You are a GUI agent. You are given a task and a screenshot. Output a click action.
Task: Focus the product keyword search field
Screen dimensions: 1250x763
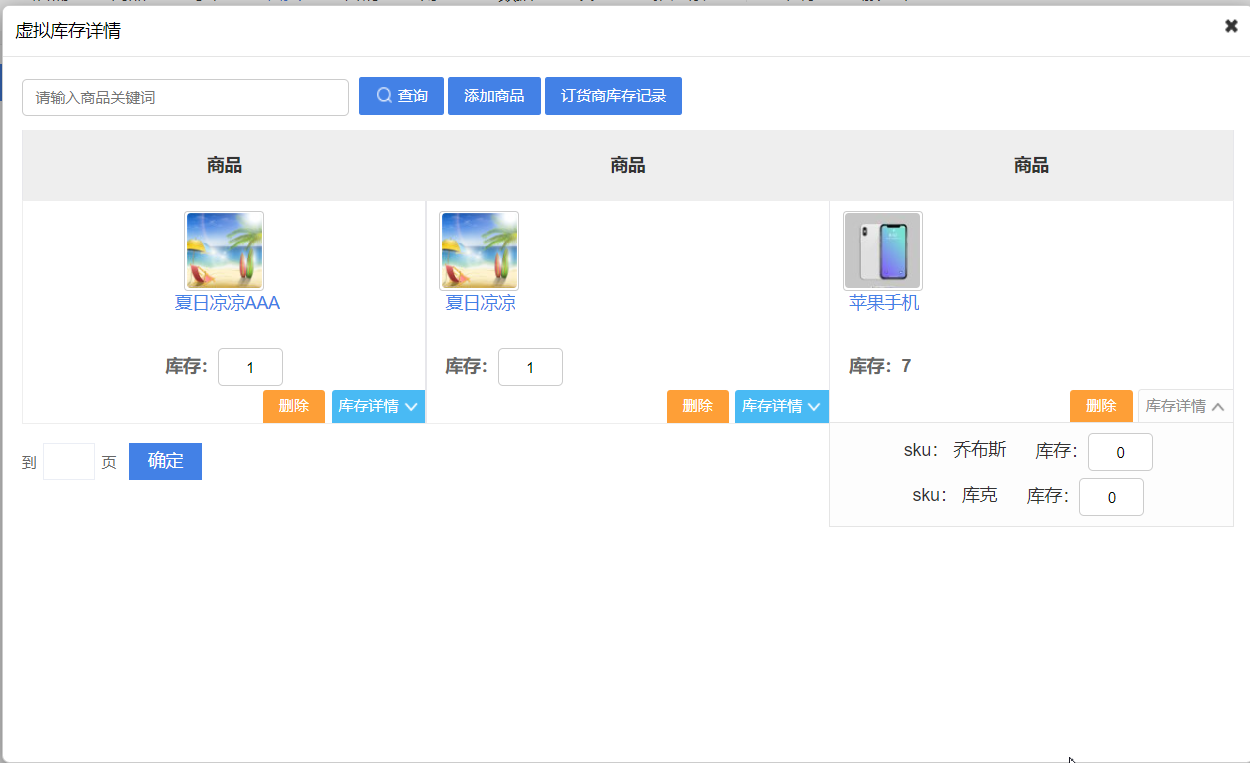pos(185,98)
